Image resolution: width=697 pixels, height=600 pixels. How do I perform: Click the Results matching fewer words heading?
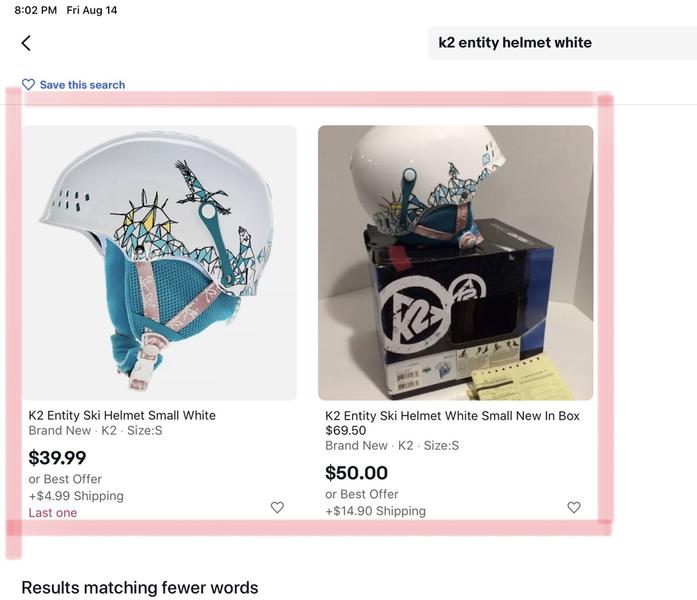click(140, 588)
